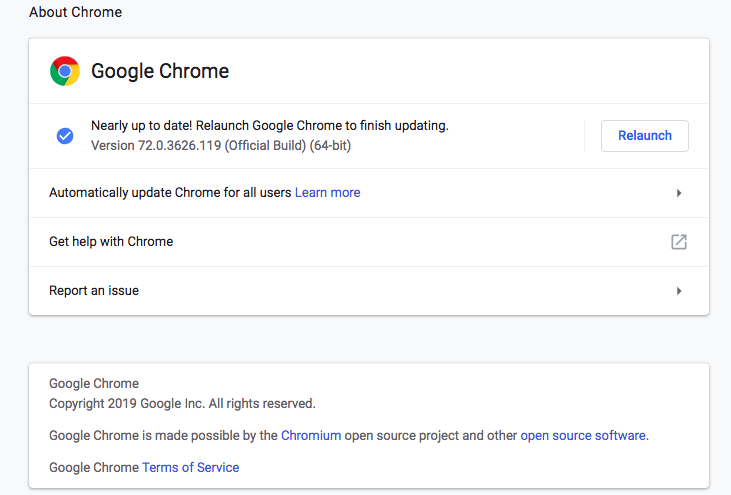The image size is (731, 495).
Task: Click the Copyright 2019 Google Inc. line
Action: click(182, 403)
